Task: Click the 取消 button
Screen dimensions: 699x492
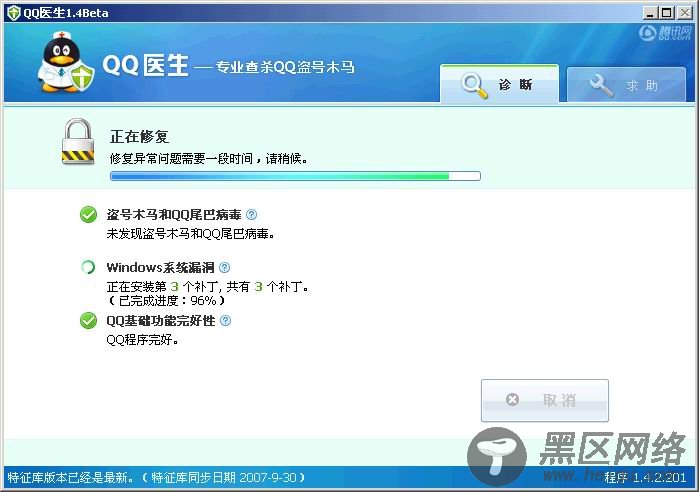Action: pyautogui.click(x=545, y=400)
